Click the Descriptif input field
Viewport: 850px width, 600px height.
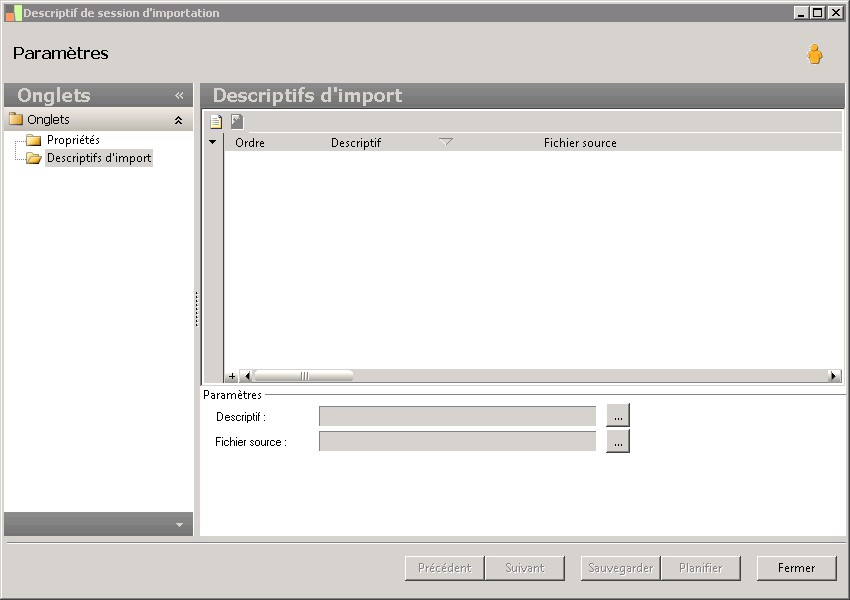click(x=458, y=416)
